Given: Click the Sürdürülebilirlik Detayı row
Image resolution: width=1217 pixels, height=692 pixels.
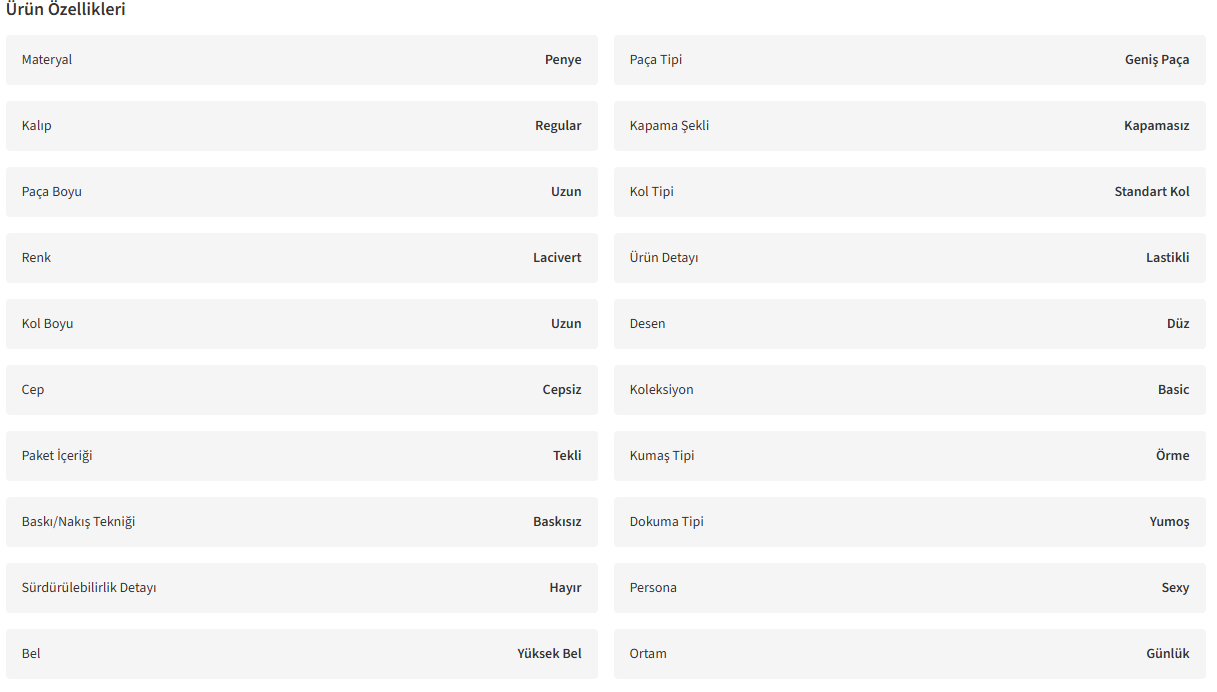Looking at the screenshot, I should coord(302,588).
